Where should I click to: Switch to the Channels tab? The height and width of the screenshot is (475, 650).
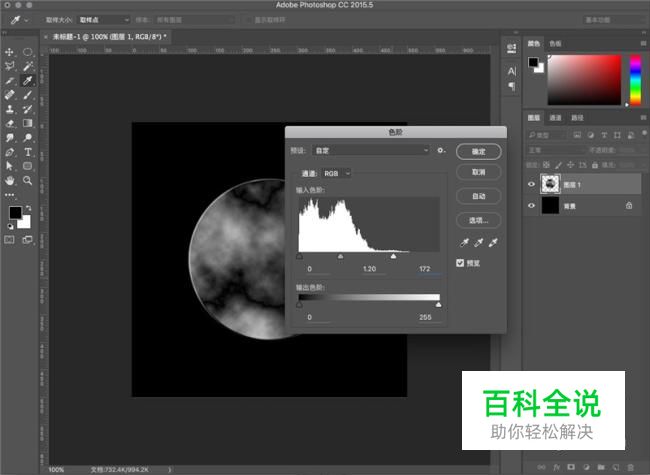click(x=555, y=118)
